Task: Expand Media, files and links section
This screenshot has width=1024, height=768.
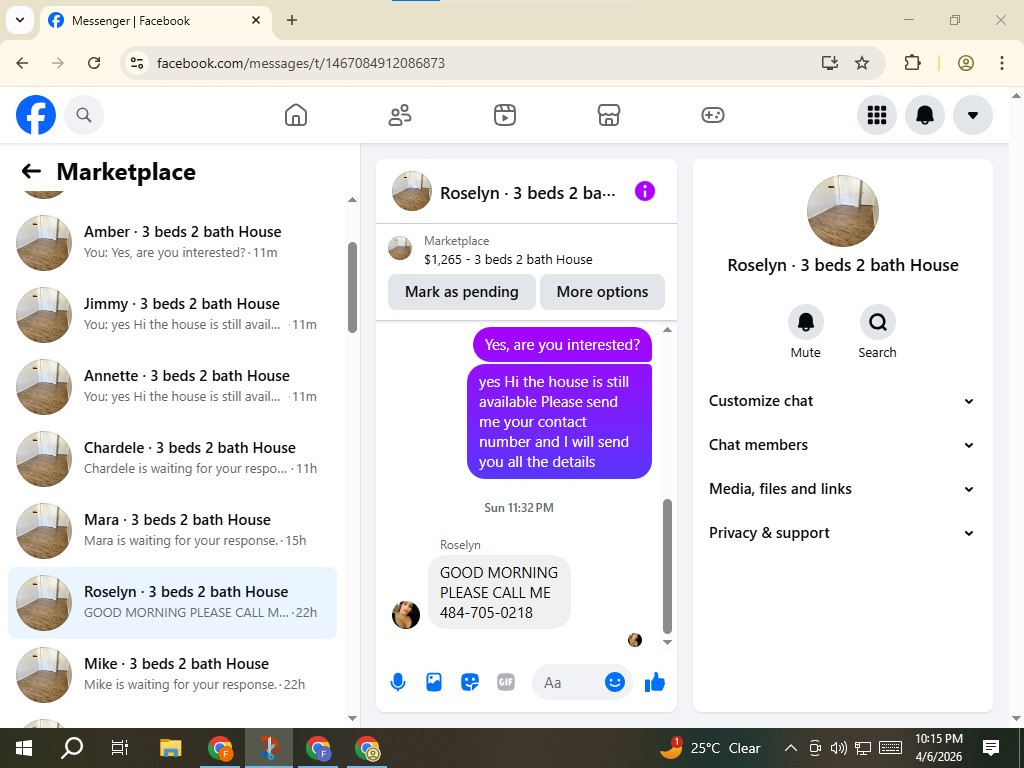Action: pos(842,489)
